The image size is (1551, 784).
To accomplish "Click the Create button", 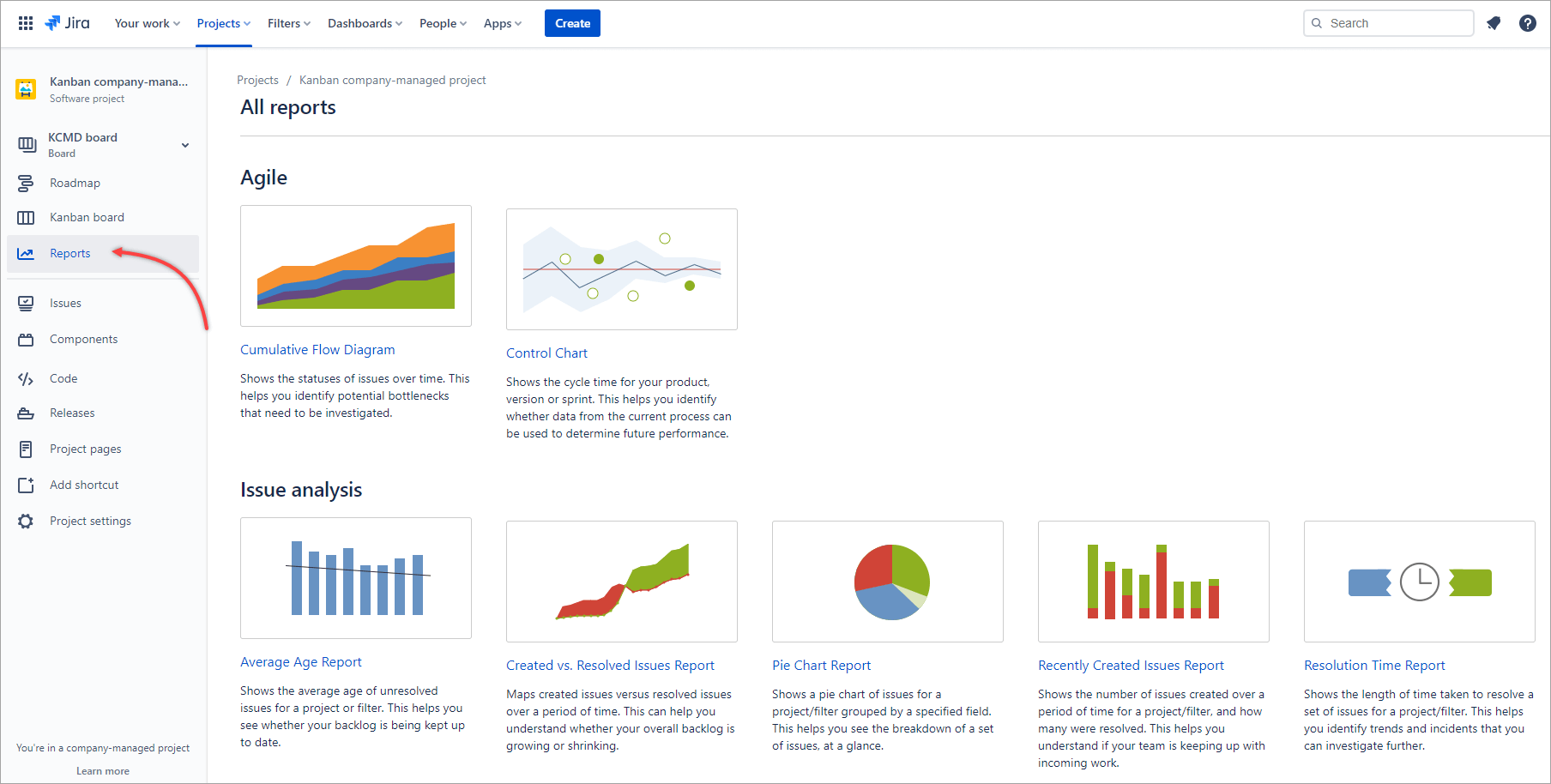I will 572,23.
